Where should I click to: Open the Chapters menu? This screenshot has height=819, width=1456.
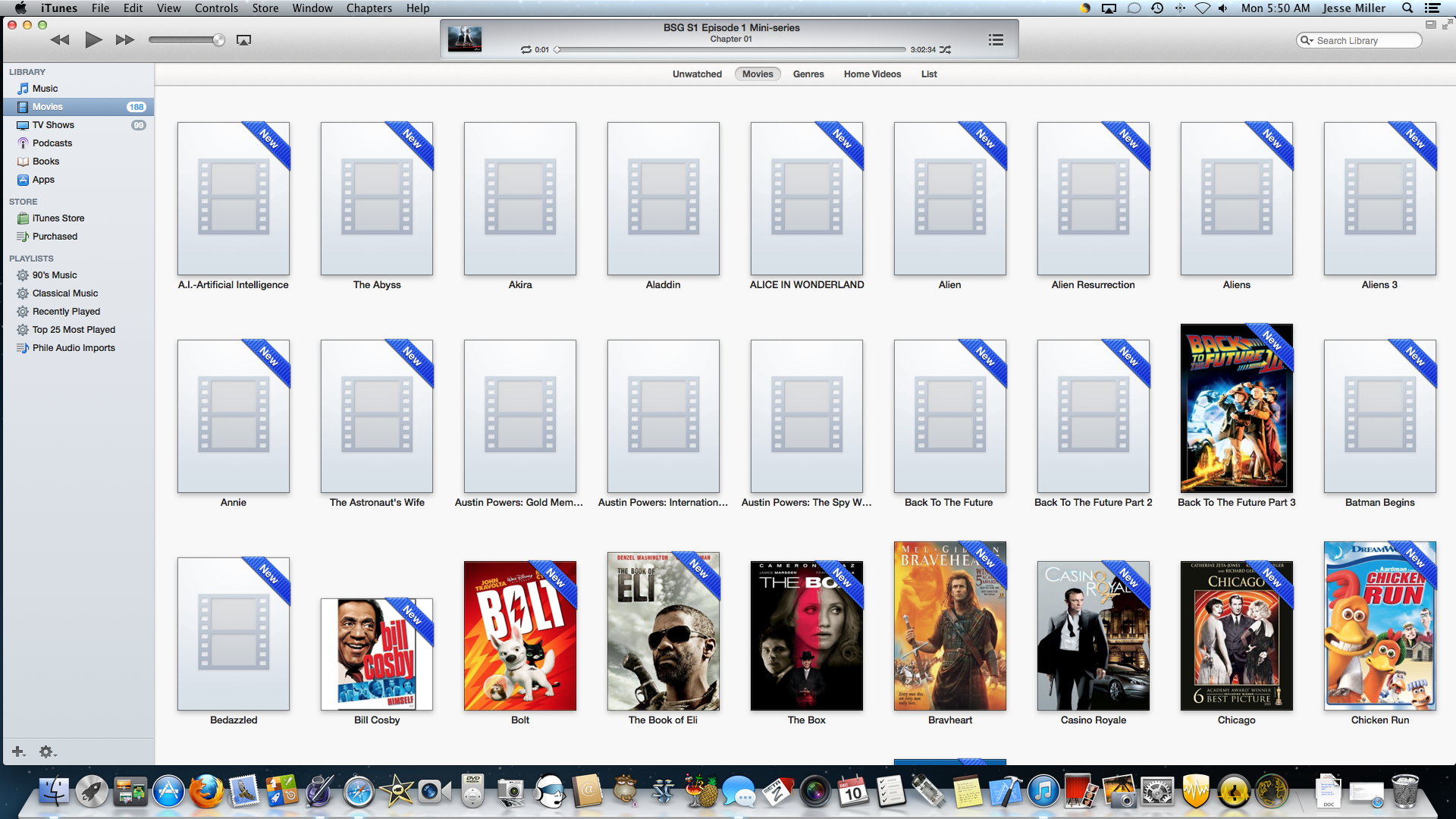click(x=369, y=8)
